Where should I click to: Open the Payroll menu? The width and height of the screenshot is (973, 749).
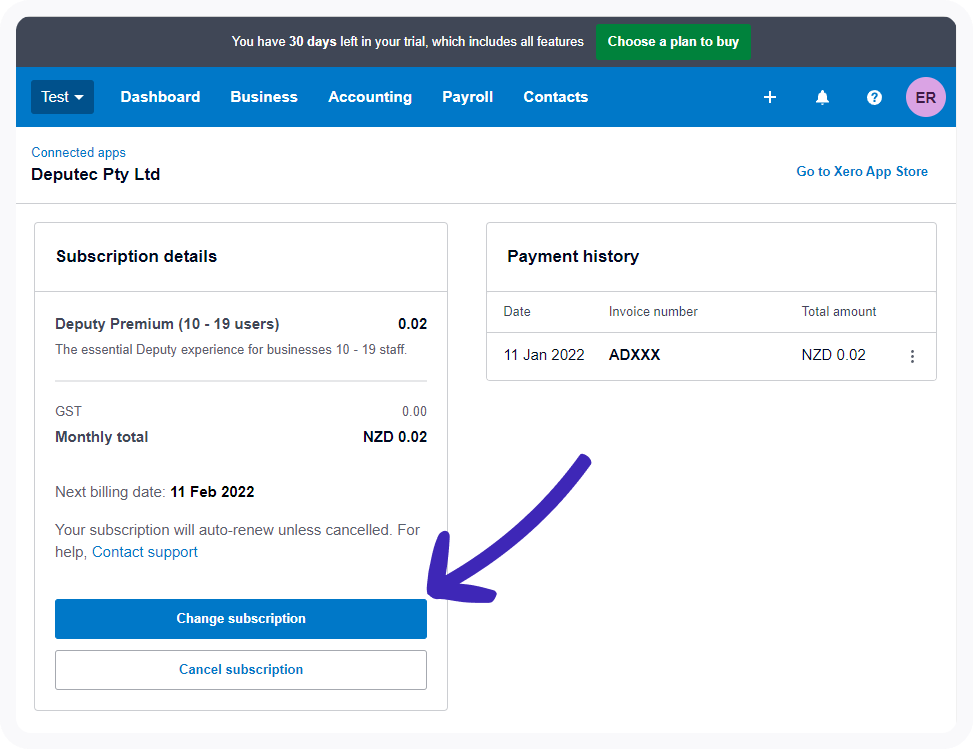pyautogui.click(x=467, y=97)
